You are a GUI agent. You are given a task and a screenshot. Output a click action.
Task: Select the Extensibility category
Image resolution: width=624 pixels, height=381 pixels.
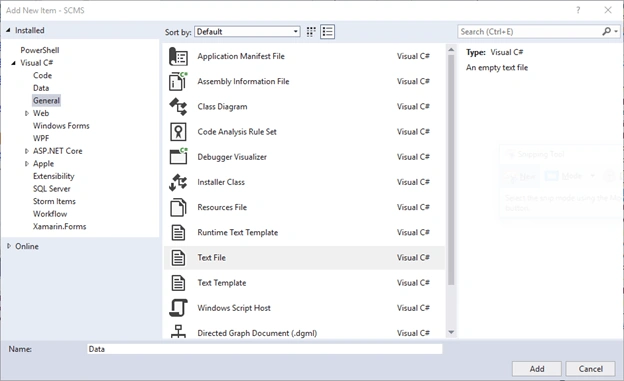(53, 176)
